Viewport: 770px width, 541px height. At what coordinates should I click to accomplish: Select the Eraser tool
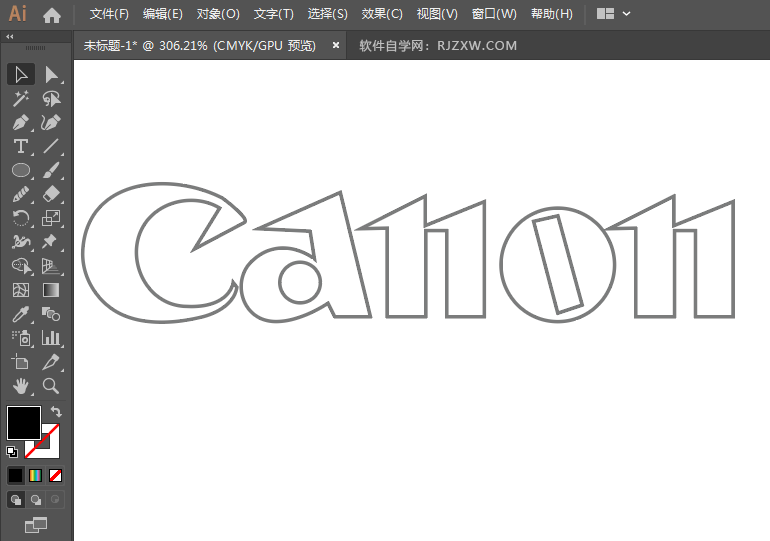[51, 194]
